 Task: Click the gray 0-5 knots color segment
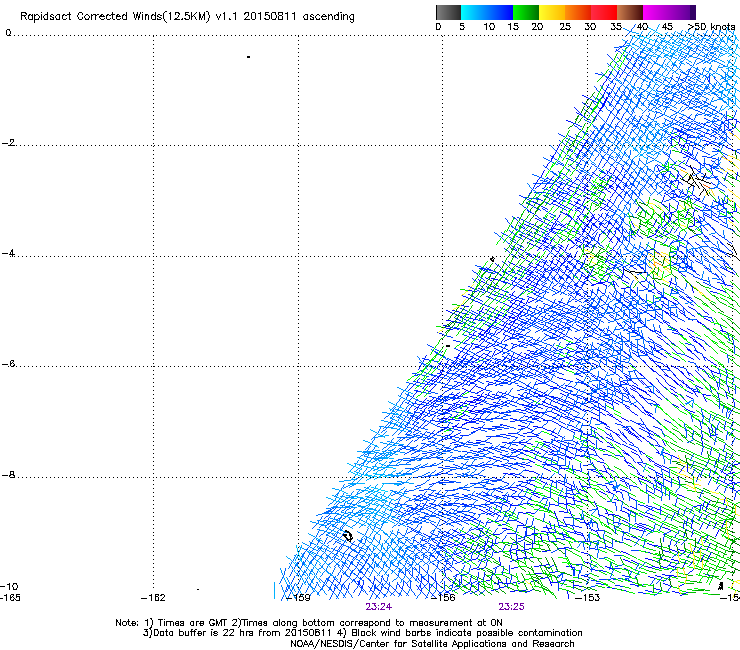(448, 12)
